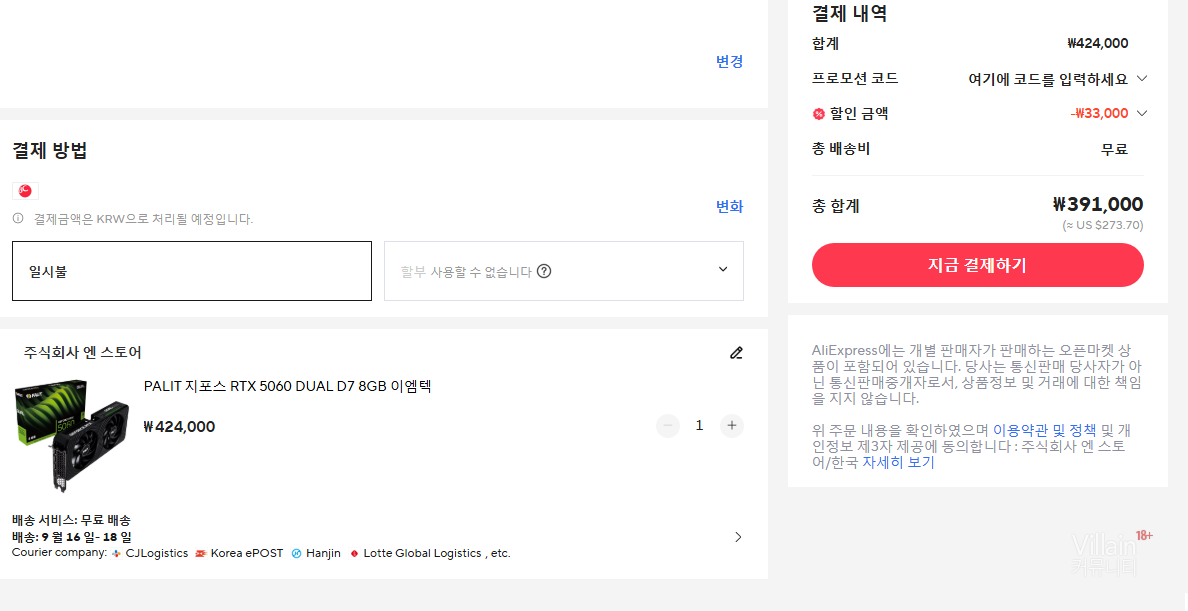Open shipping details with the right arrow
Viewport: 1188px width, 611px height.
click(738, 537)
